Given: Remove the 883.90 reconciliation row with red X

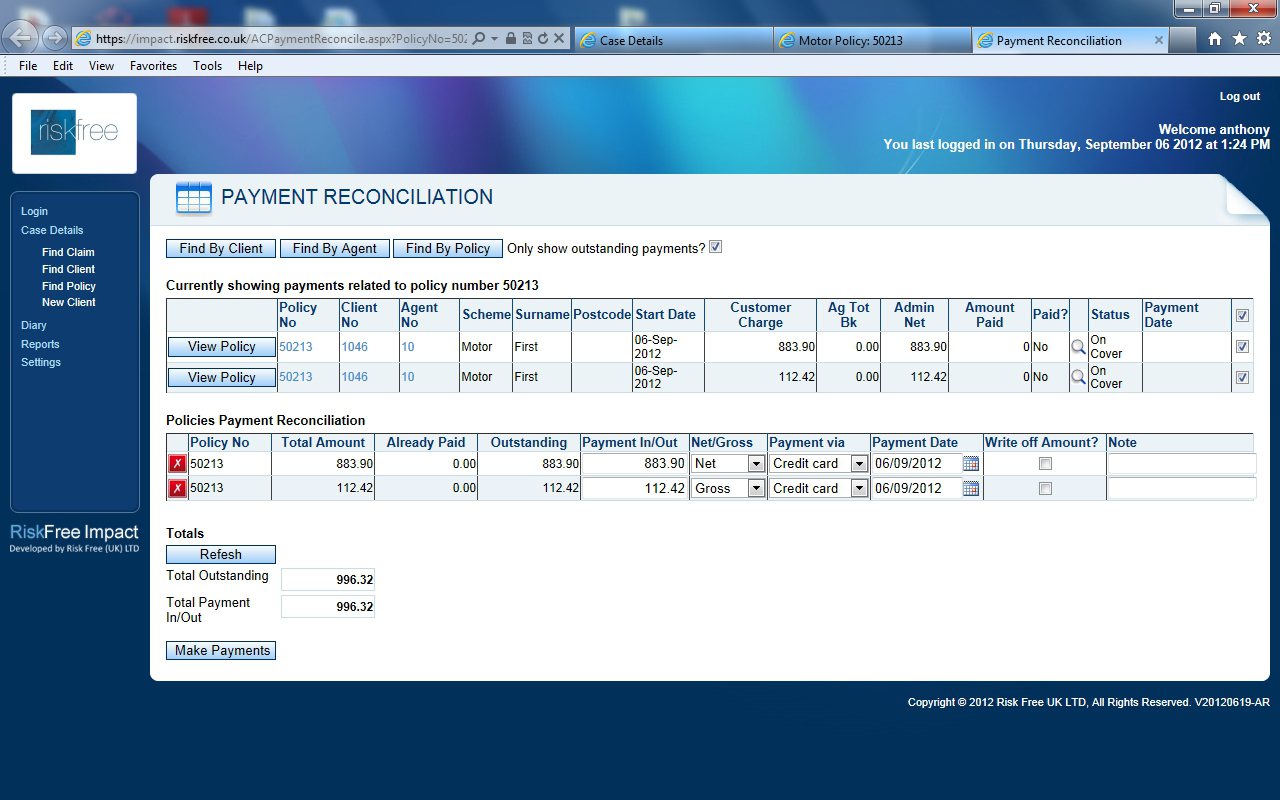Looking at the screenshot, I should pyautogui.click(x=177, y=464).
